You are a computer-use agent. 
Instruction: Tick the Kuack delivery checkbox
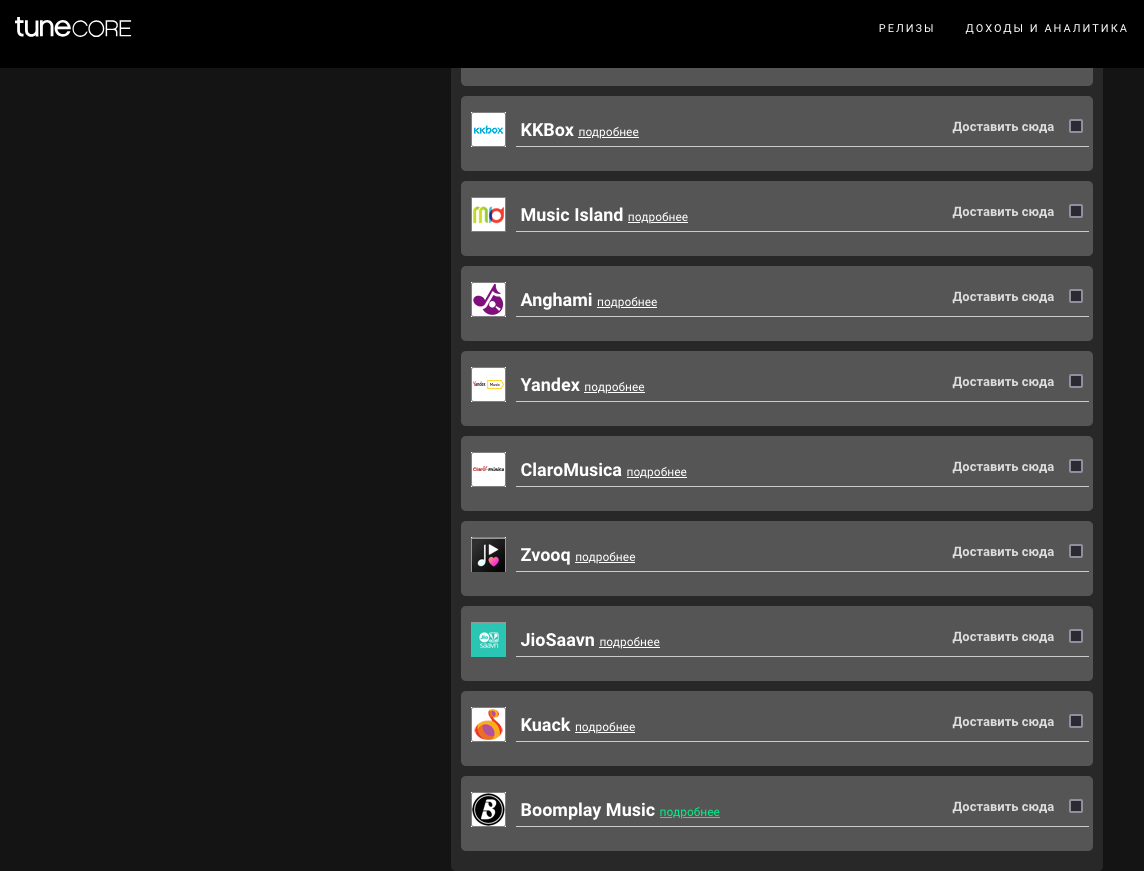1075,721
